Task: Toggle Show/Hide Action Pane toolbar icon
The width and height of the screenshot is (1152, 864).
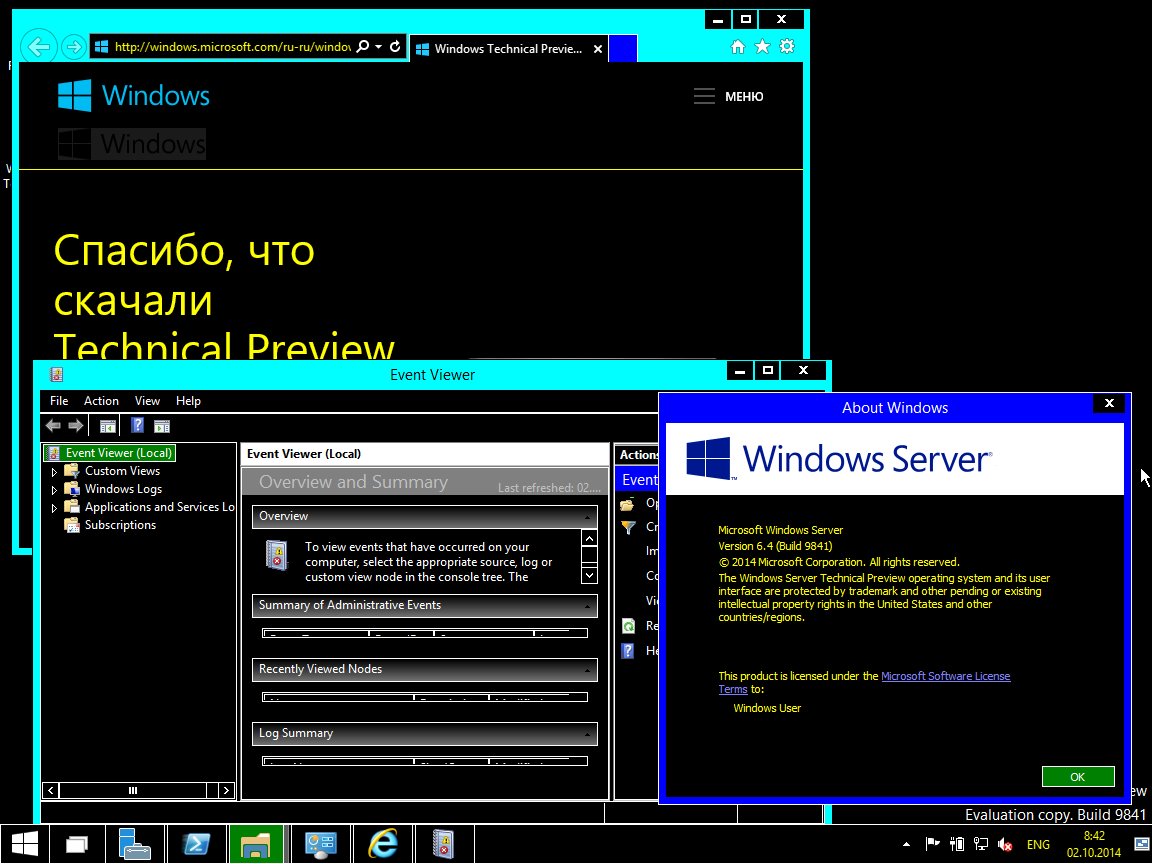Action: pos(162,425)
